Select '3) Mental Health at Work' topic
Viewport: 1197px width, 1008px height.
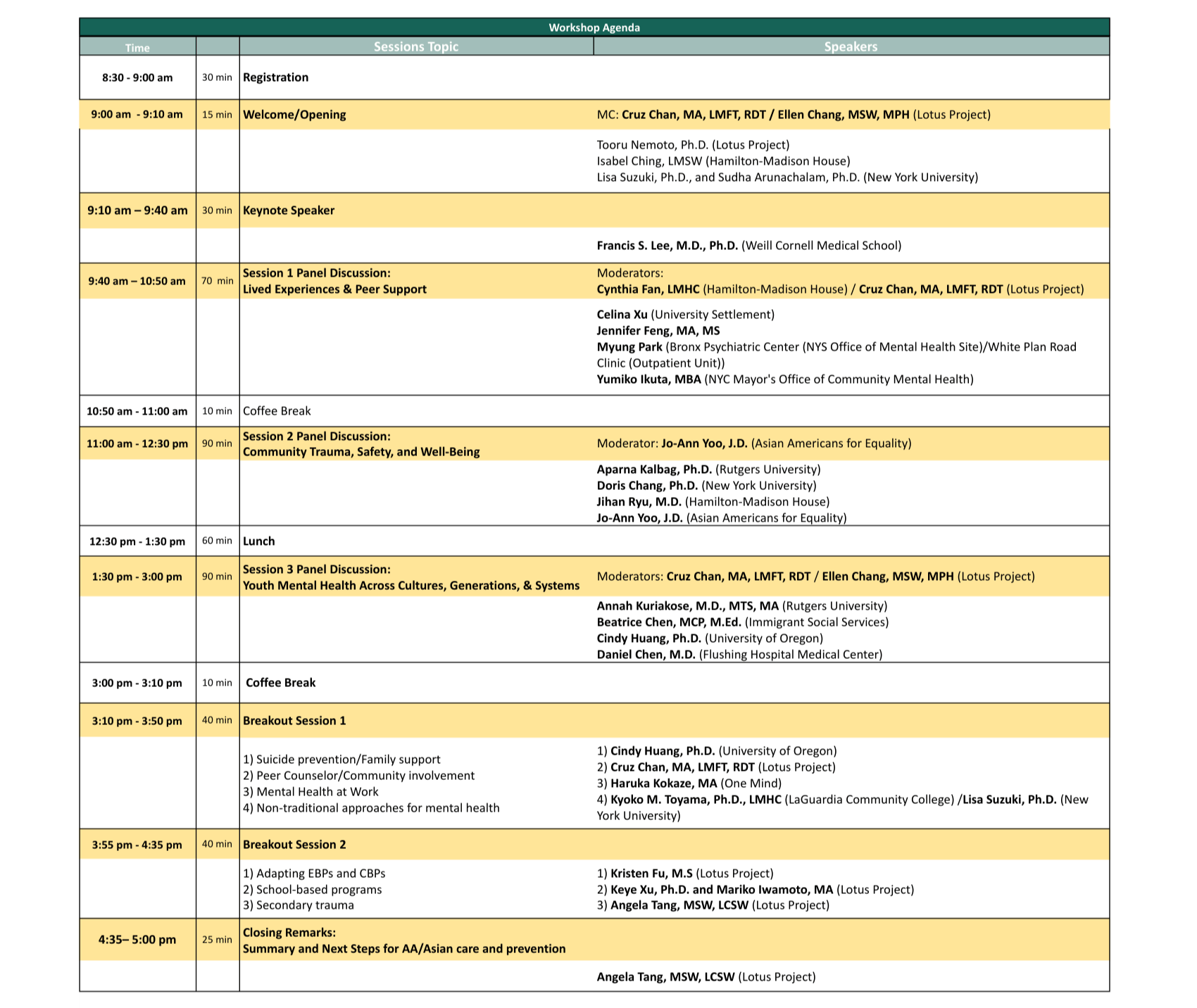311,792
